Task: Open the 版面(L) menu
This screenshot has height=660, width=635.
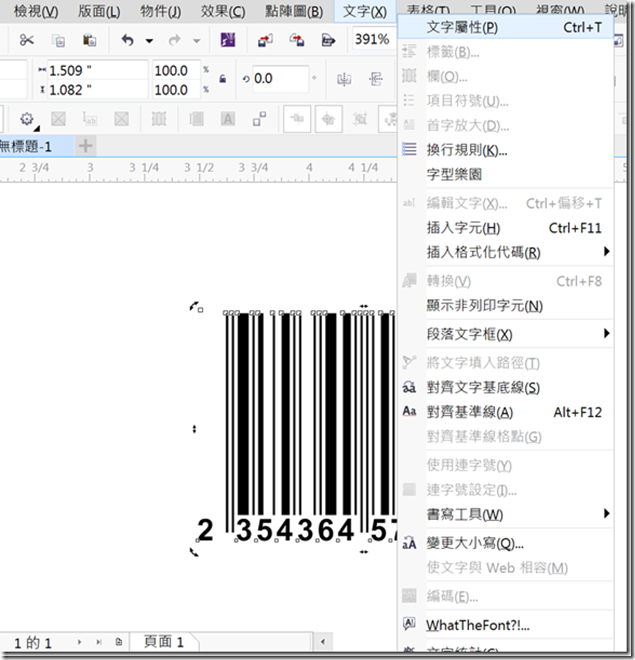Action: [99, 11]
